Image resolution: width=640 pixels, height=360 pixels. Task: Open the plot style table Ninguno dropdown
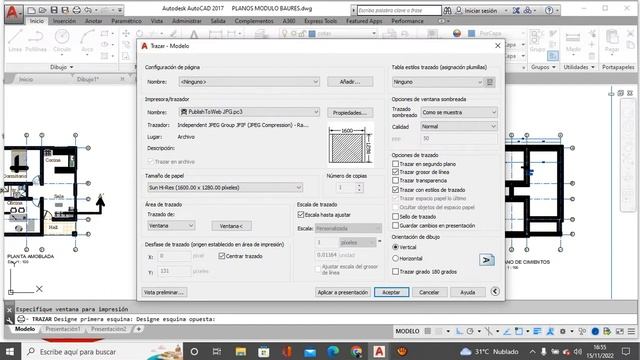(x=438, y=82)
